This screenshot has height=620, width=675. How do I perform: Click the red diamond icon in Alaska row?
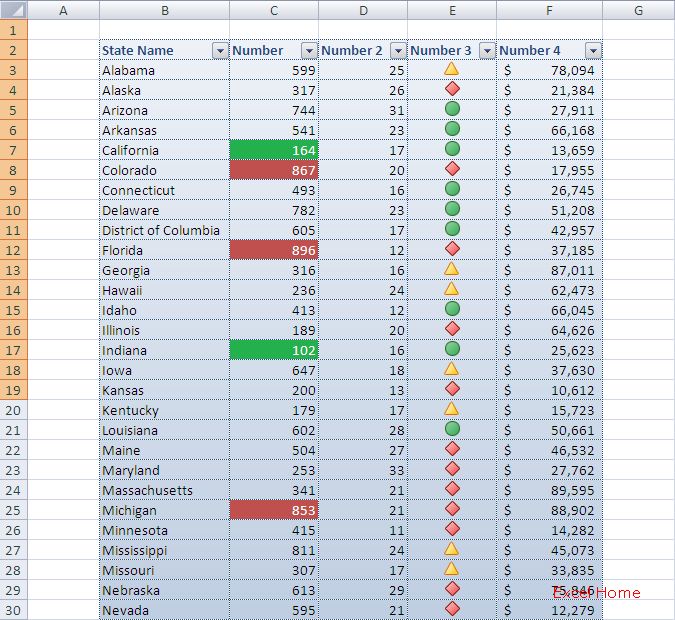pyautogui.click(x=452, y=90)
